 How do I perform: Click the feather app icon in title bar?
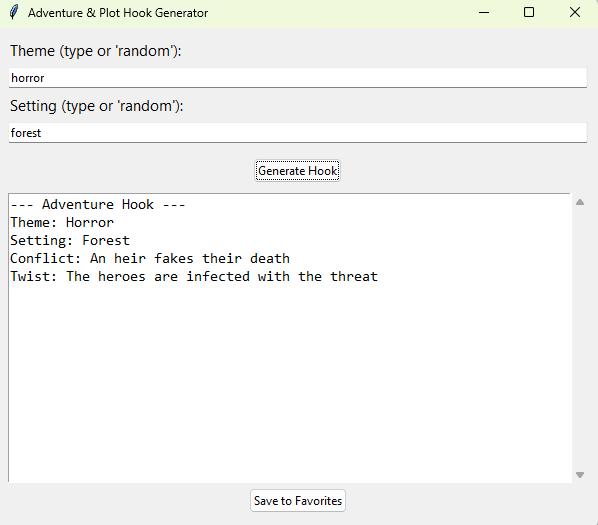[14, 12]
